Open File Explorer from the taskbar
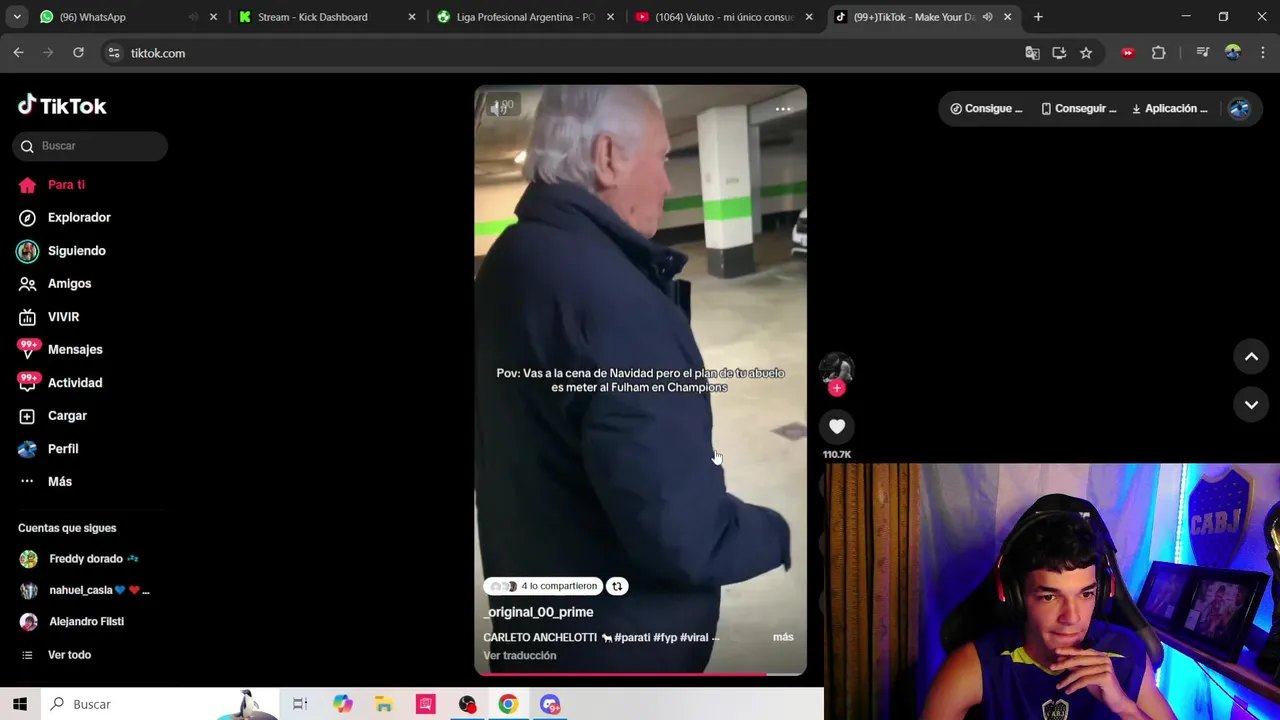 [384, 704]
